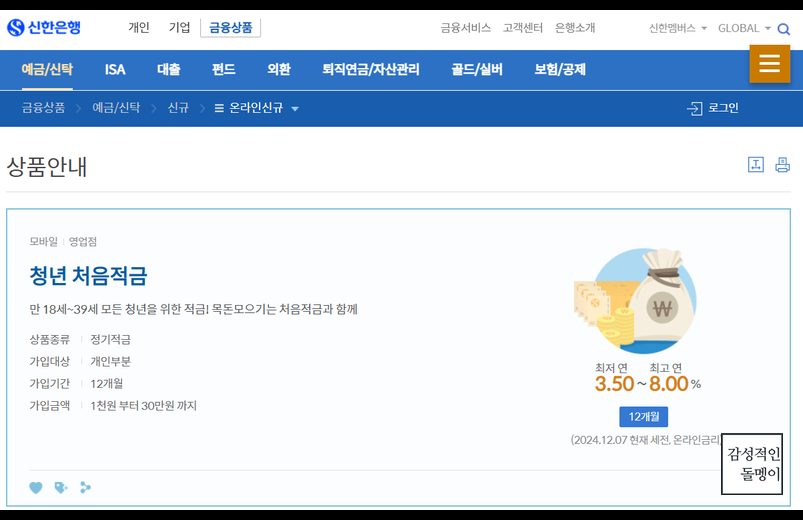The width and height of the screenshot is (803, 520).
Task: Click the 예금/신탁 breadcrumb
Action: coord(116,108)
